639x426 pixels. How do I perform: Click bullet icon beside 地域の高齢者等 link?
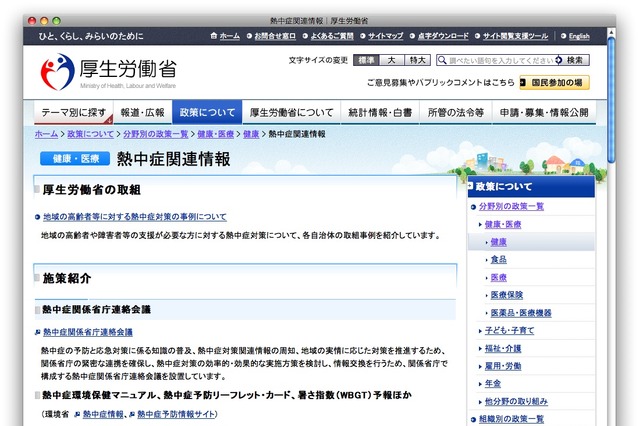[x=37, y=217]
